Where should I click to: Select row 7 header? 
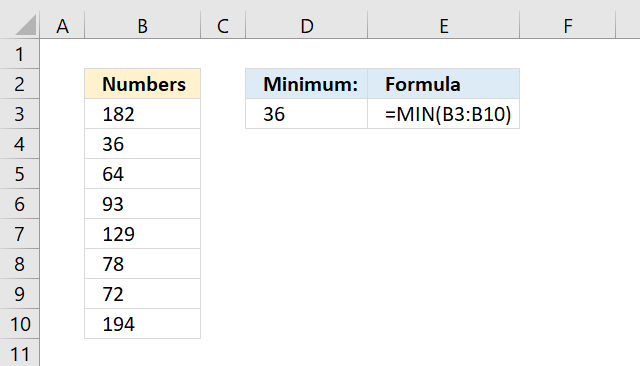[x=20, y=234]
